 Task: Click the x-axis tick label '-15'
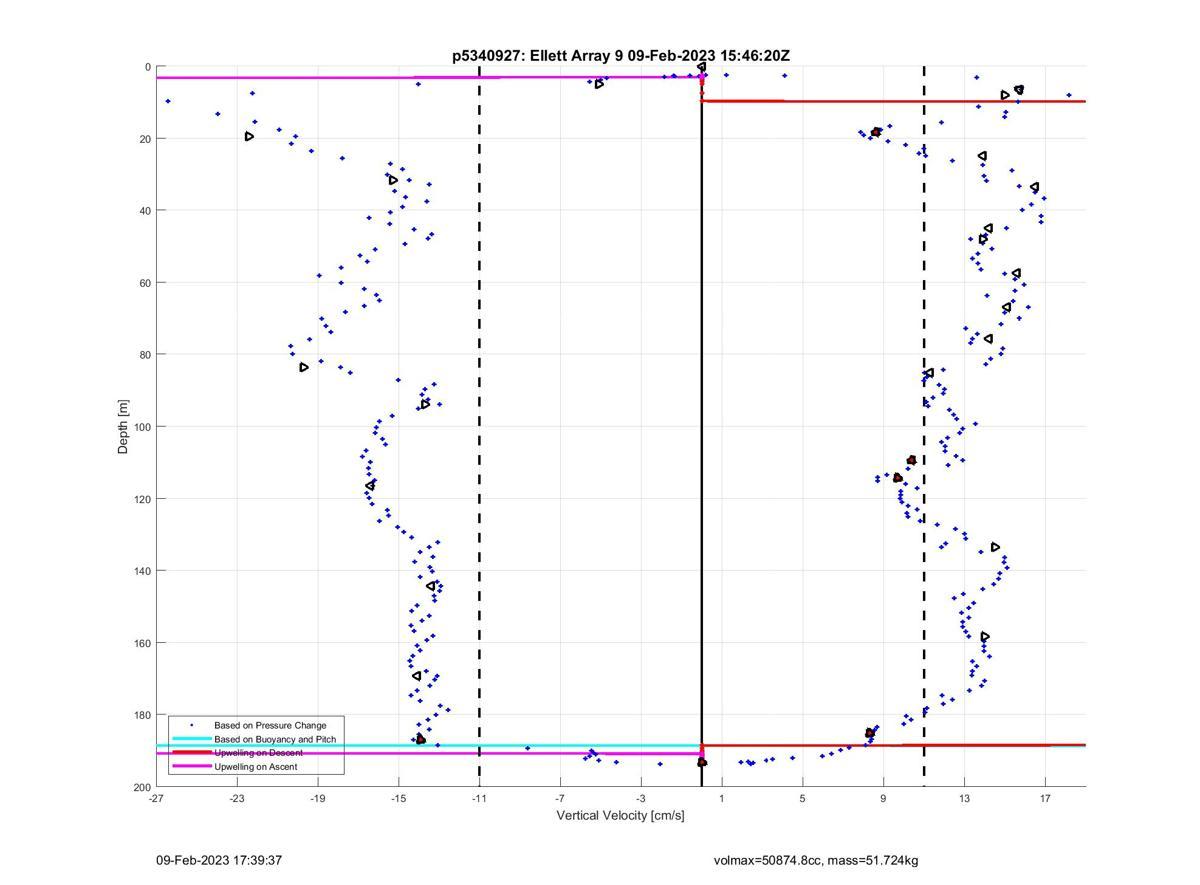pyautogui.click(x=399, y=799)
